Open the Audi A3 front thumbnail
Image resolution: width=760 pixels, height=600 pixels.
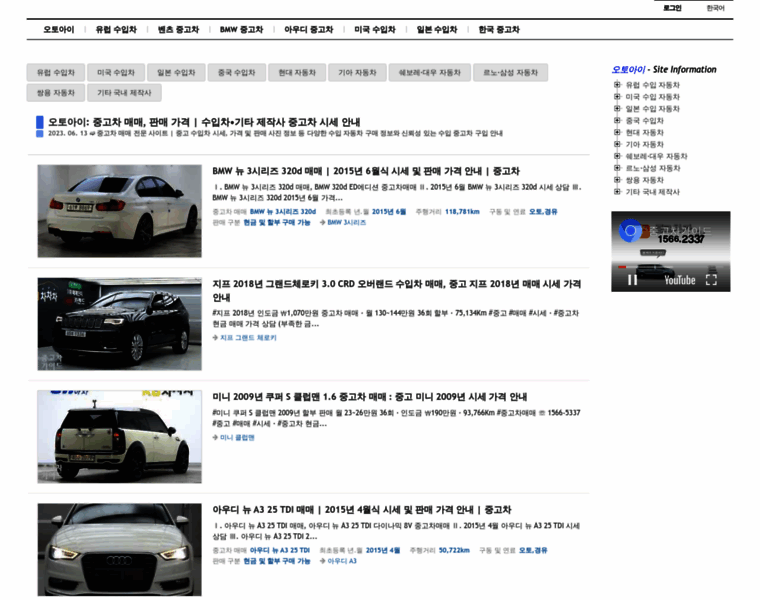click(120, 550)
